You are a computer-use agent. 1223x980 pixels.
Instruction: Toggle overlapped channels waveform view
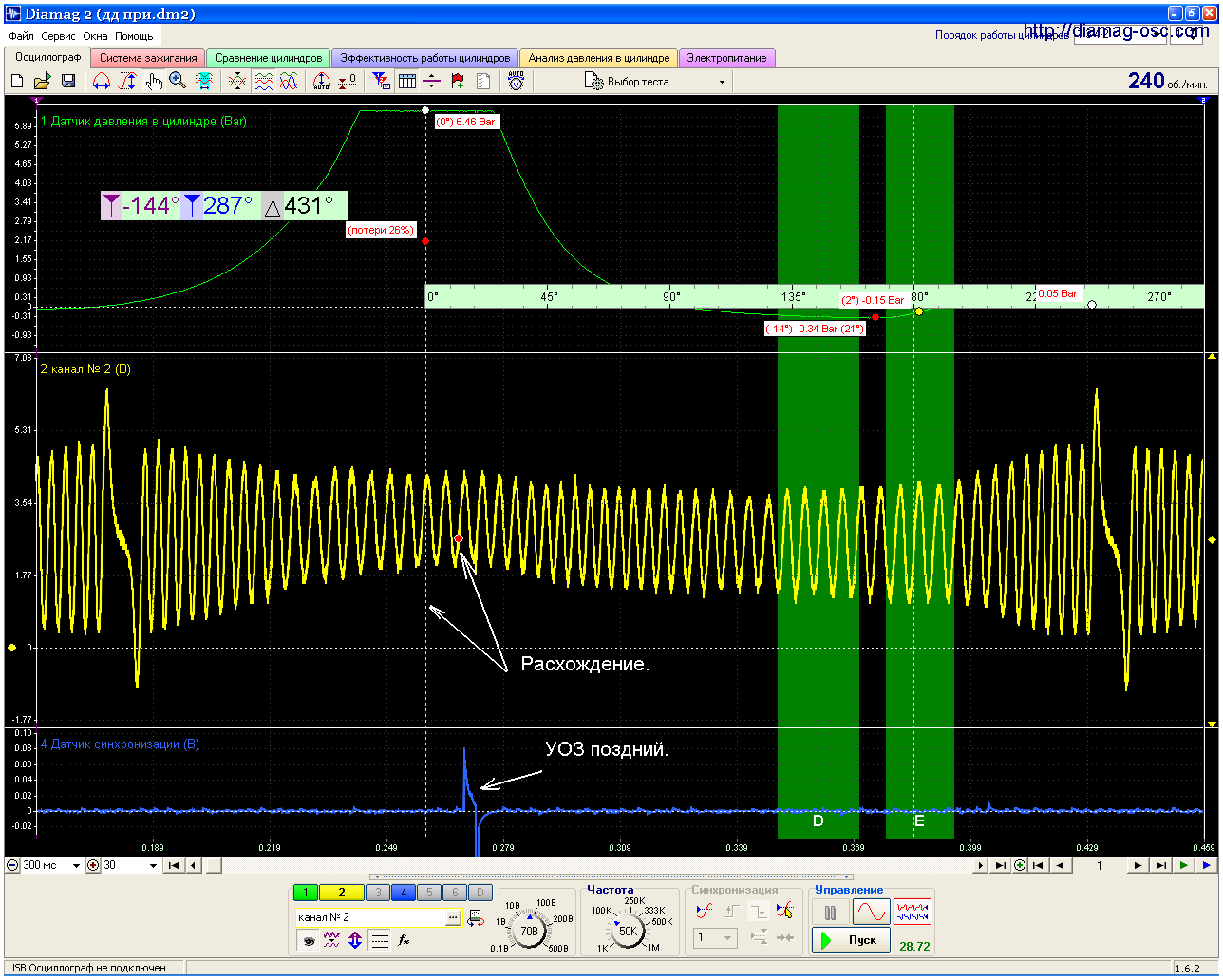point(289,82)
